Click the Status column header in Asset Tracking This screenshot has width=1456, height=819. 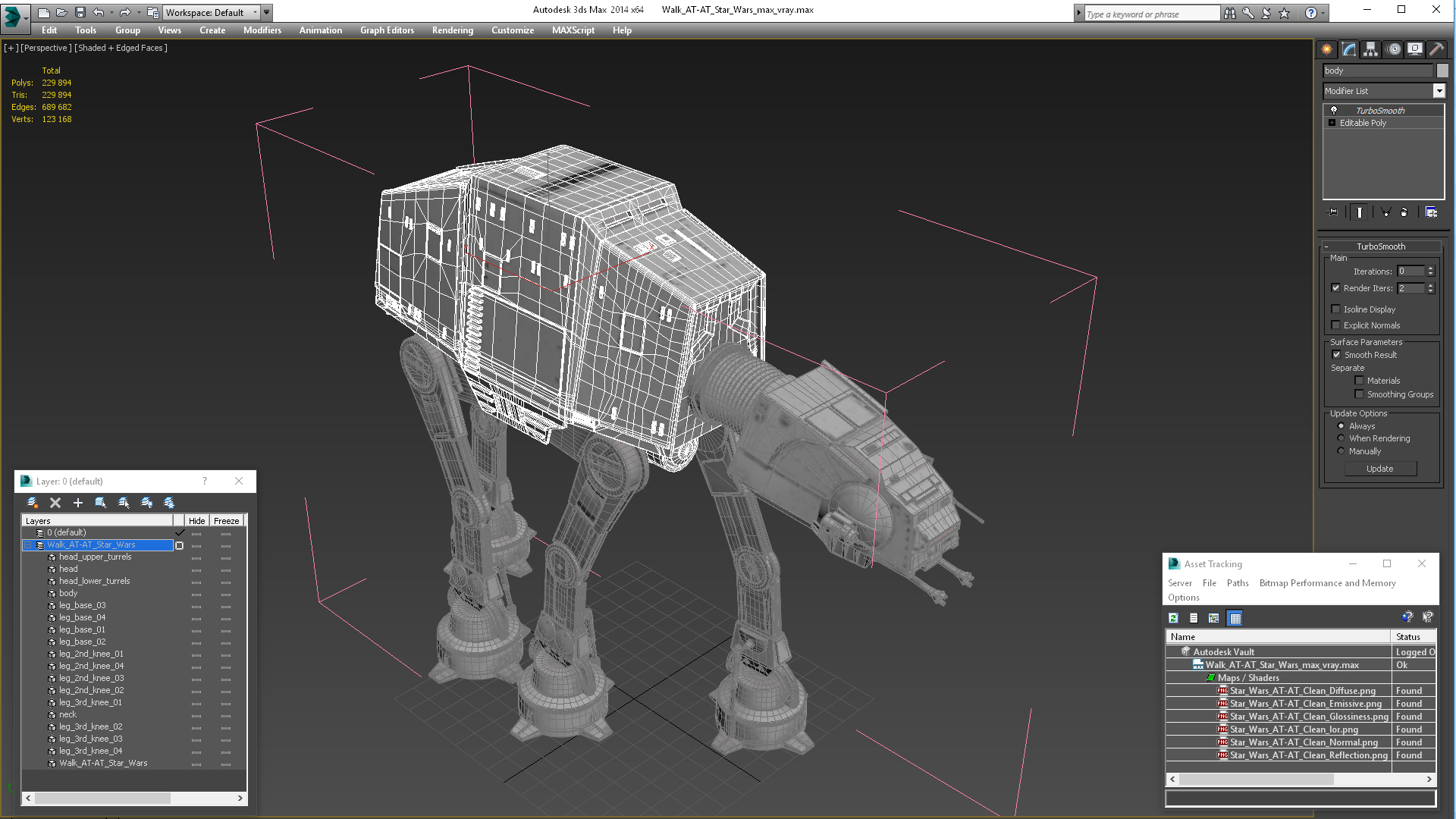point(1414,637)
